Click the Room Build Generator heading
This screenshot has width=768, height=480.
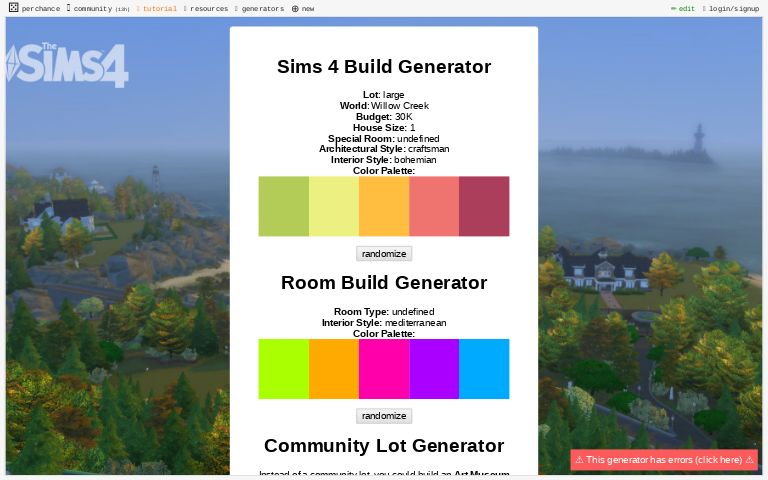(x=384, y=283)
